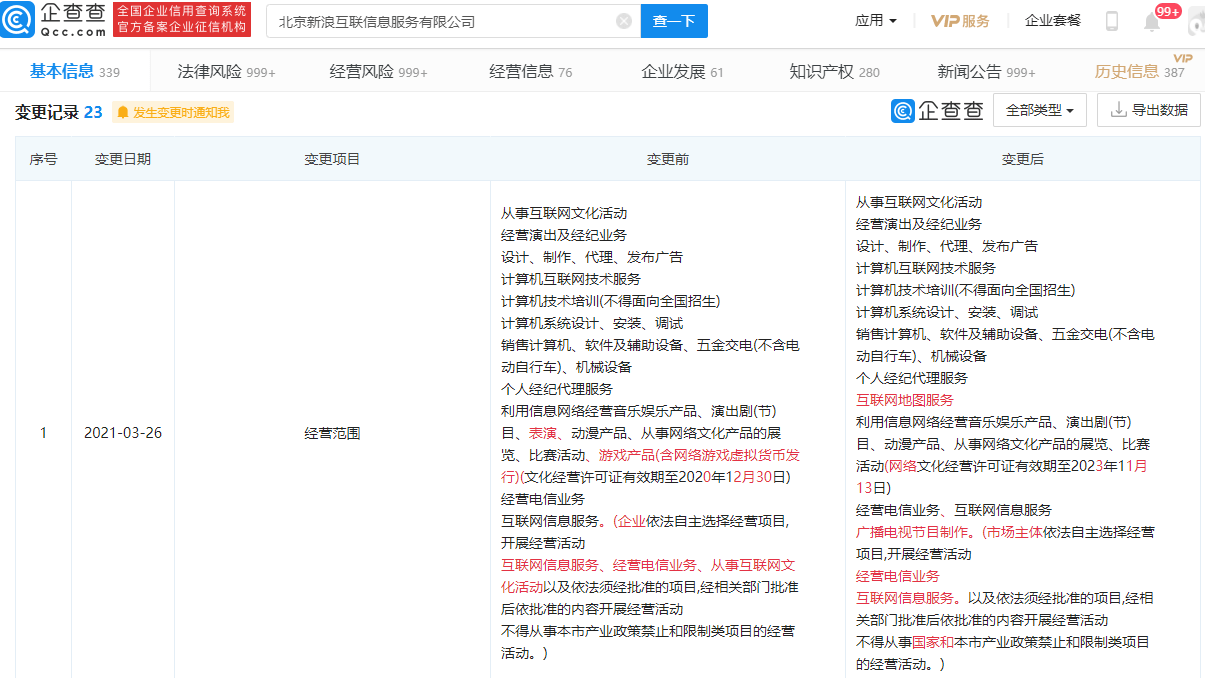Click the 99+ notification badge

[1168, 11]
